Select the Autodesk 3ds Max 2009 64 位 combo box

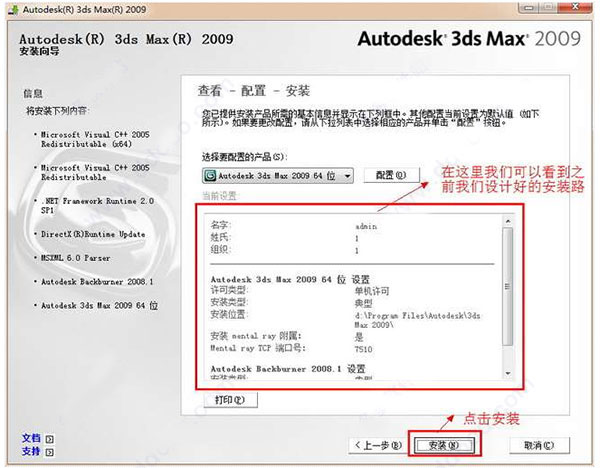coord(278,176)
